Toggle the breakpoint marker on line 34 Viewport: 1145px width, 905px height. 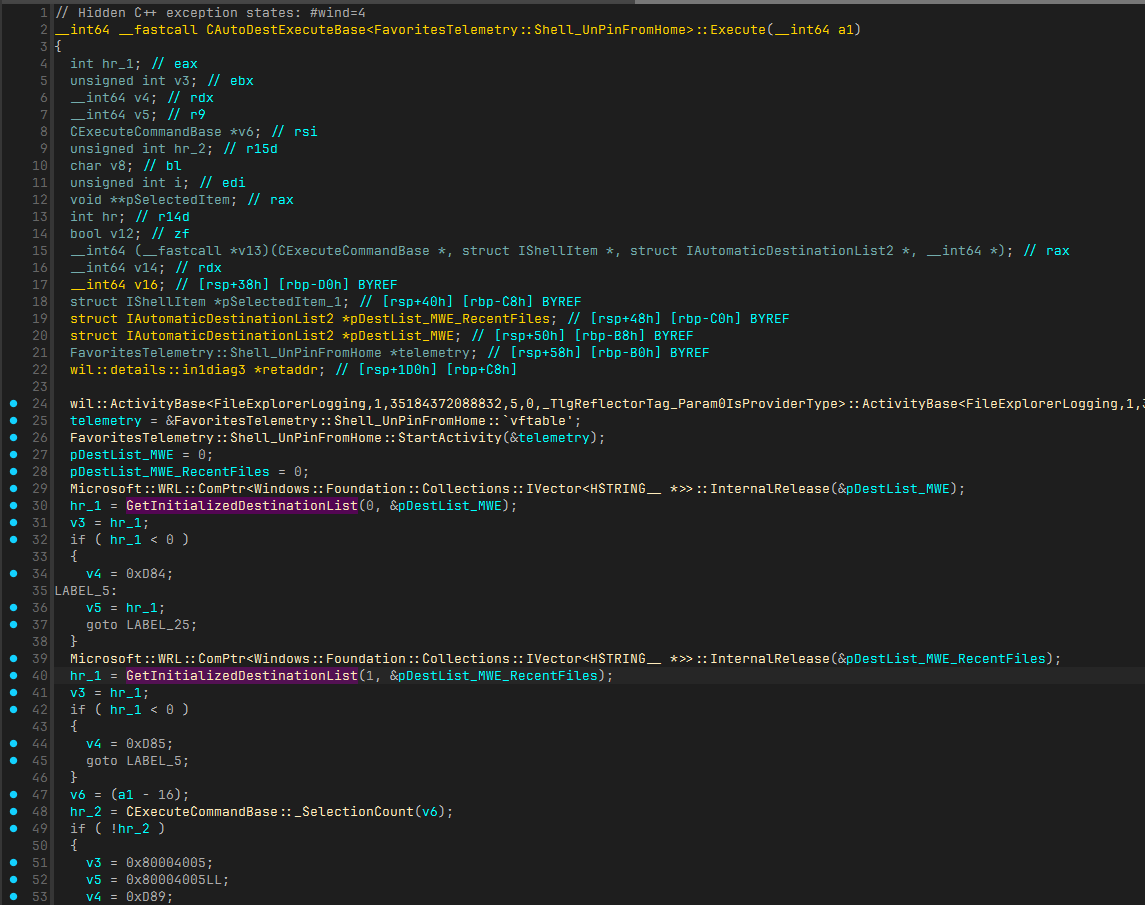(x=13, y=574)
